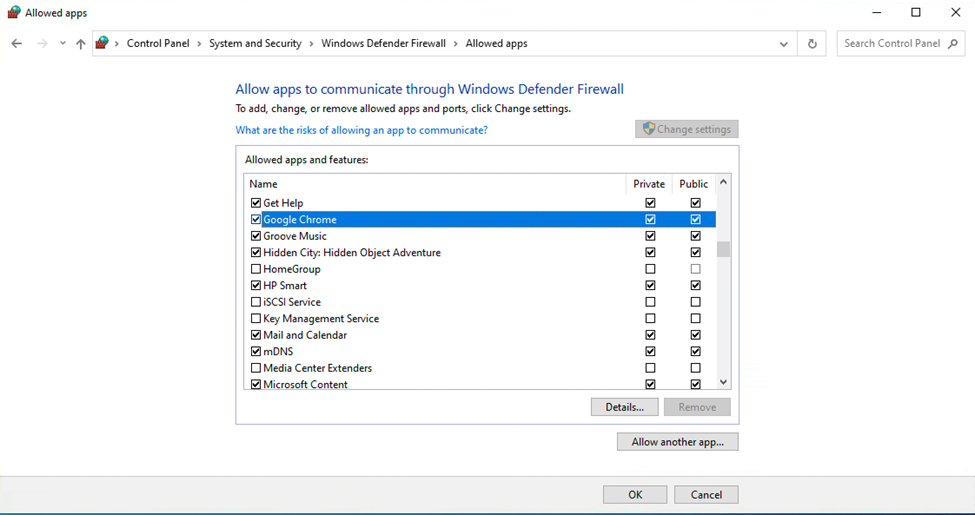Maximize the Allowed apps window
The image size is (975, 515).
pyautogui.click(x=916, y=12)
